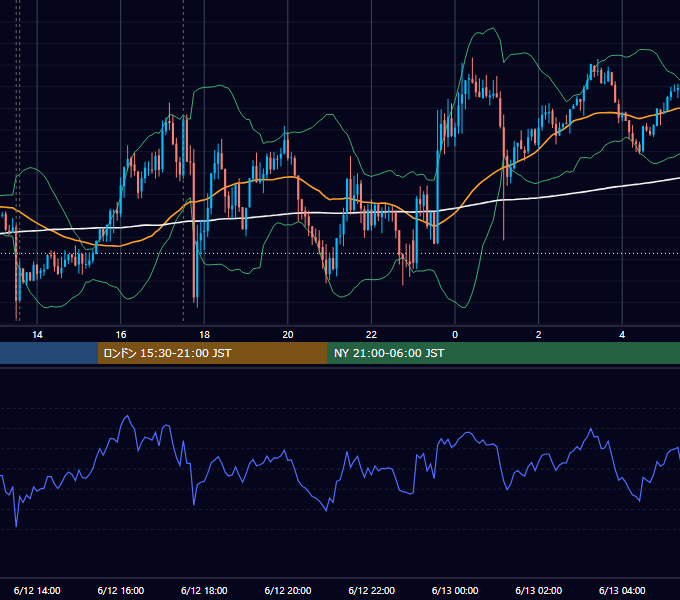Click the 14 hour label on price chart axis
Viewport: 680px width, 600px height.
[37, 335]
